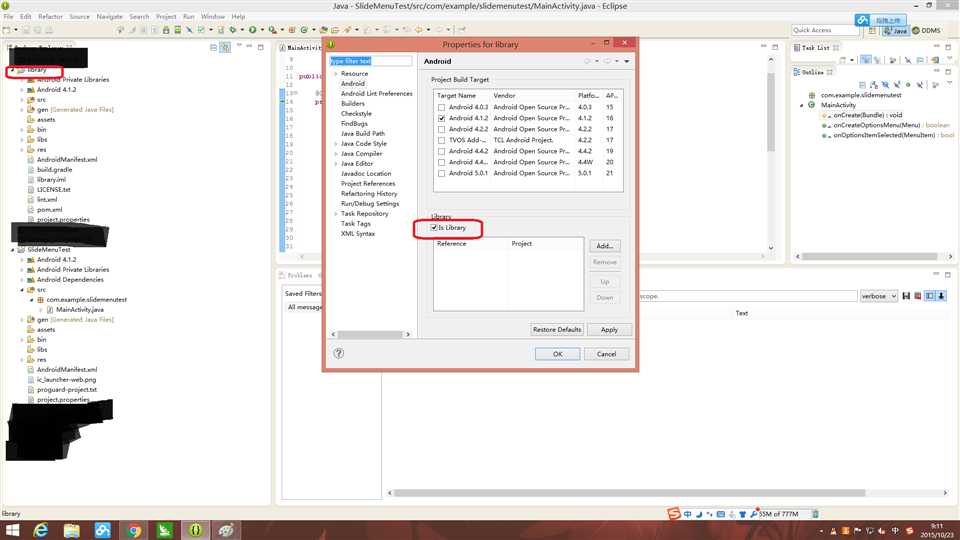Click Restore Defaults in properties dialog

[x=557, y=329]
